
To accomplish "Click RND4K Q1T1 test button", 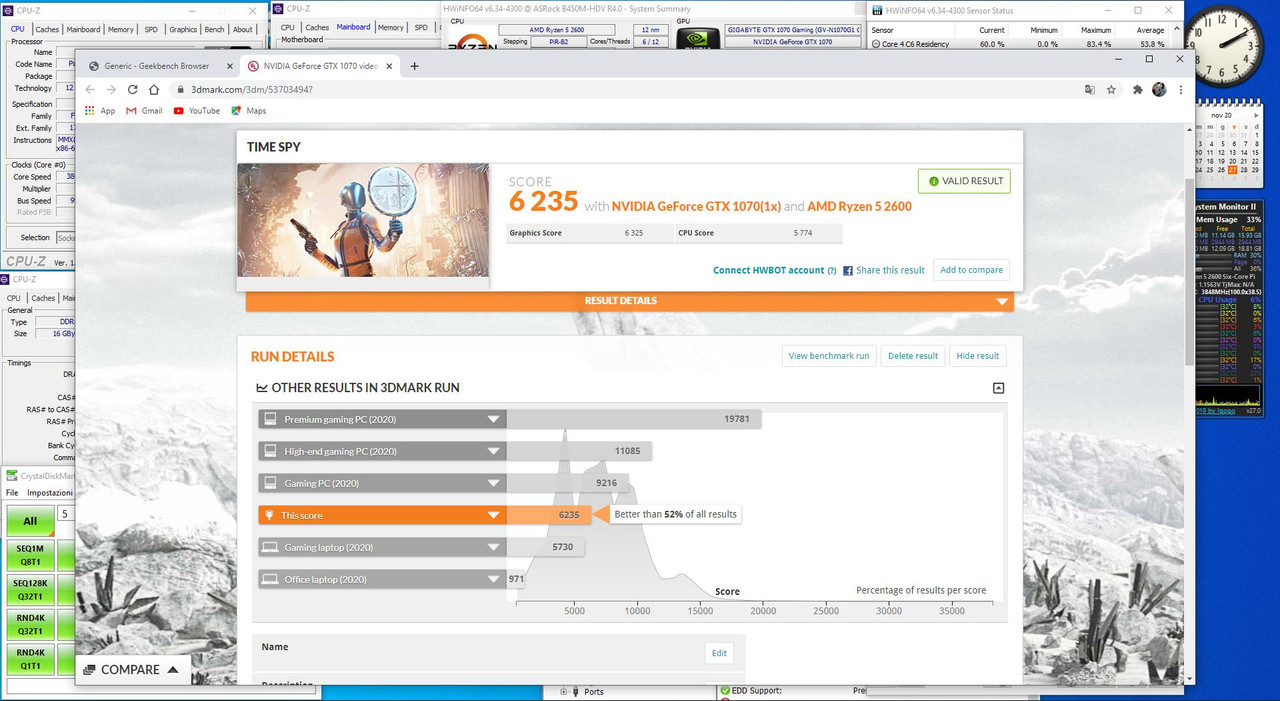I will point(30,659).
